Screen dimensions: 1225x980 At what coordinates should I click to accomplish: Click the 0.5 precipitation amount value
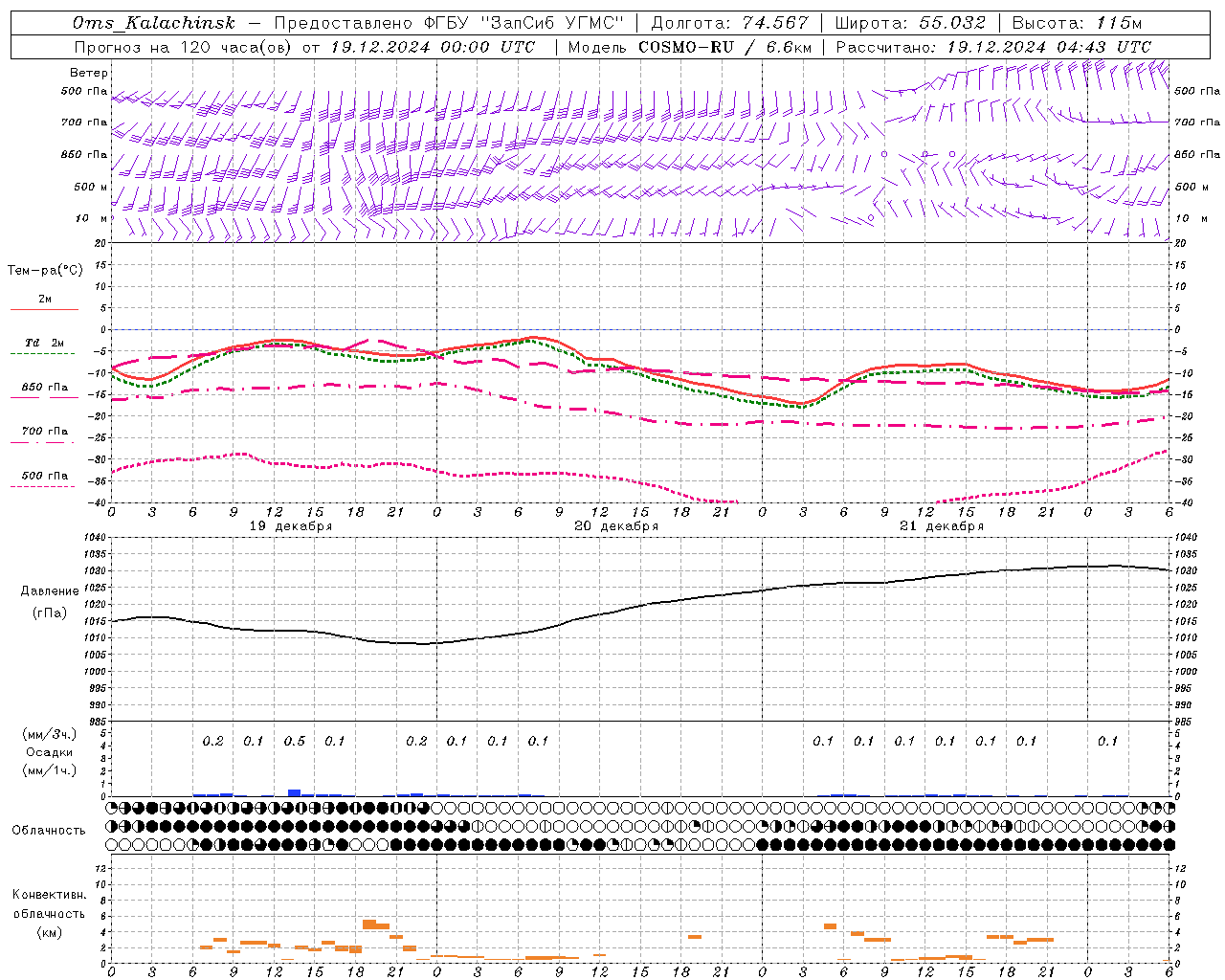pyautogui.click(x=295, y=742)
